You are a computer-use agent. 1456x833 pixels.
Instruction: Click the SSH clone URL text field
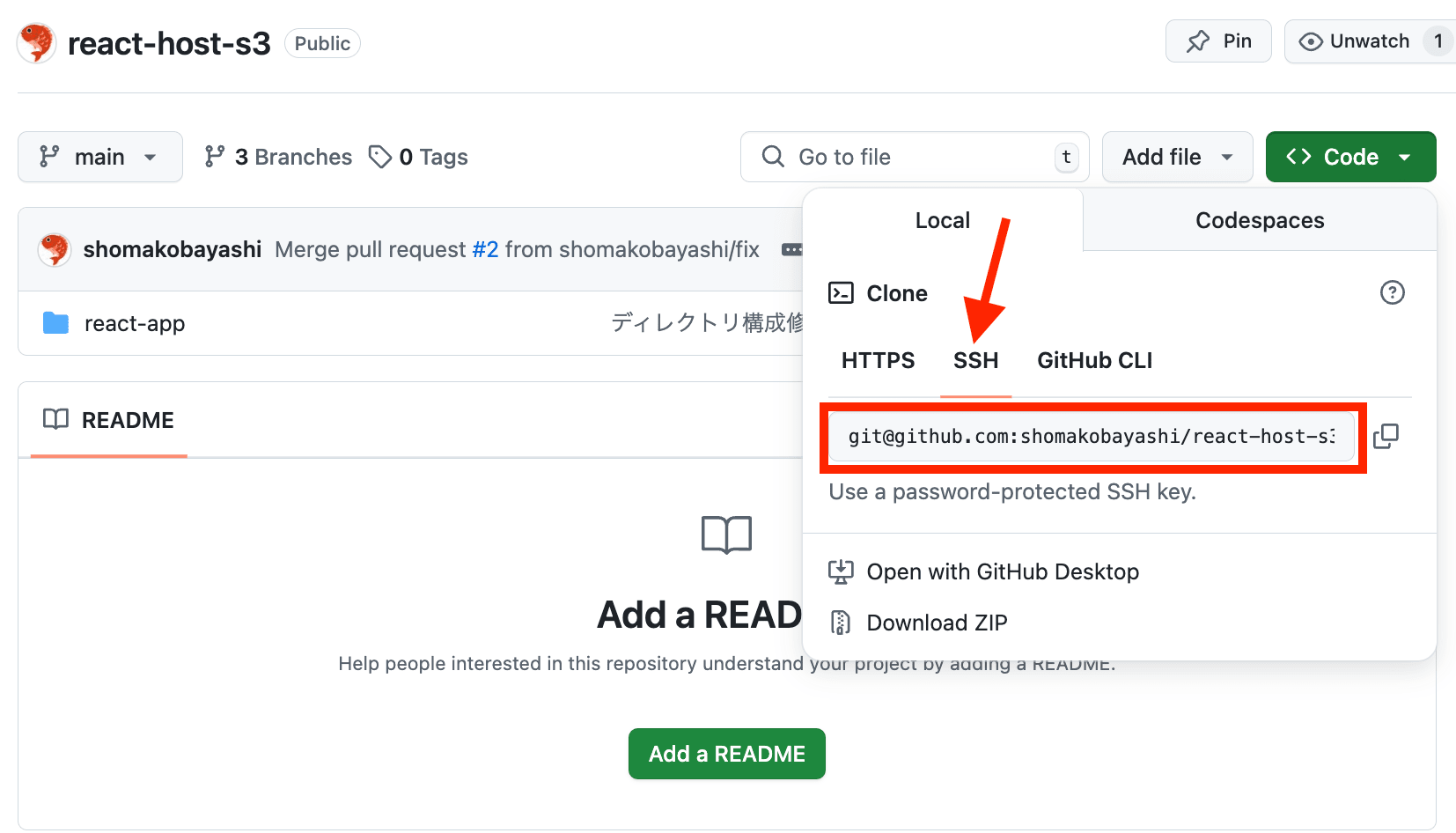click(x=1092, y=437)
